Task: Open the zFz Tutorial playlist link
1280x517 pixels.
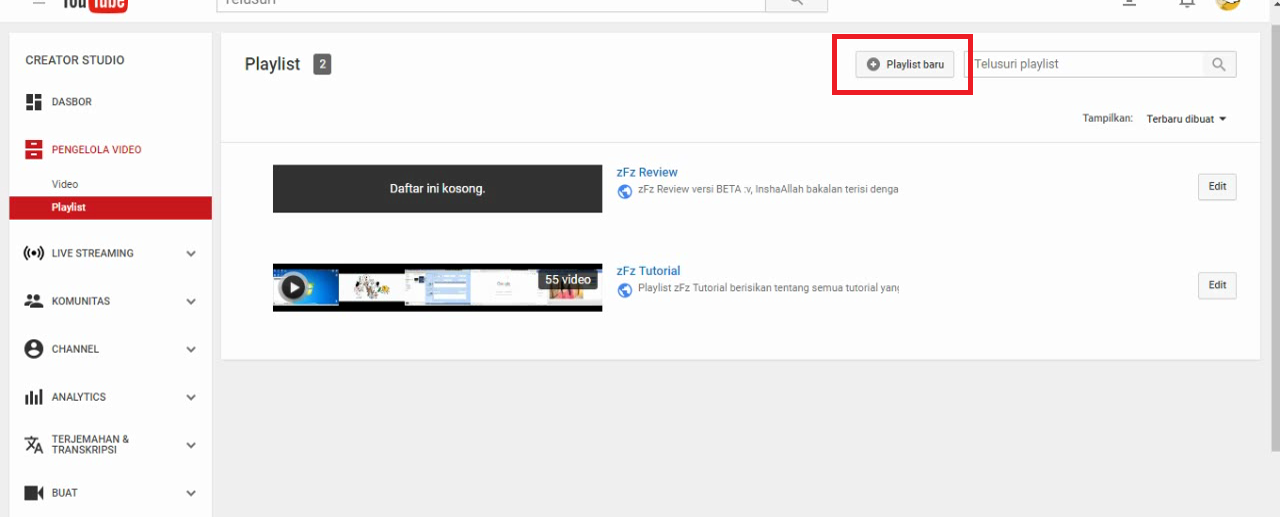Action: [648, 271]
